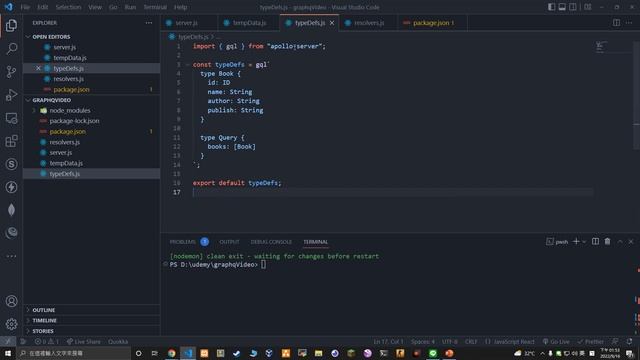Show additional activity bar views ellipsis
The image size is (640, 360).
(11, 256)
